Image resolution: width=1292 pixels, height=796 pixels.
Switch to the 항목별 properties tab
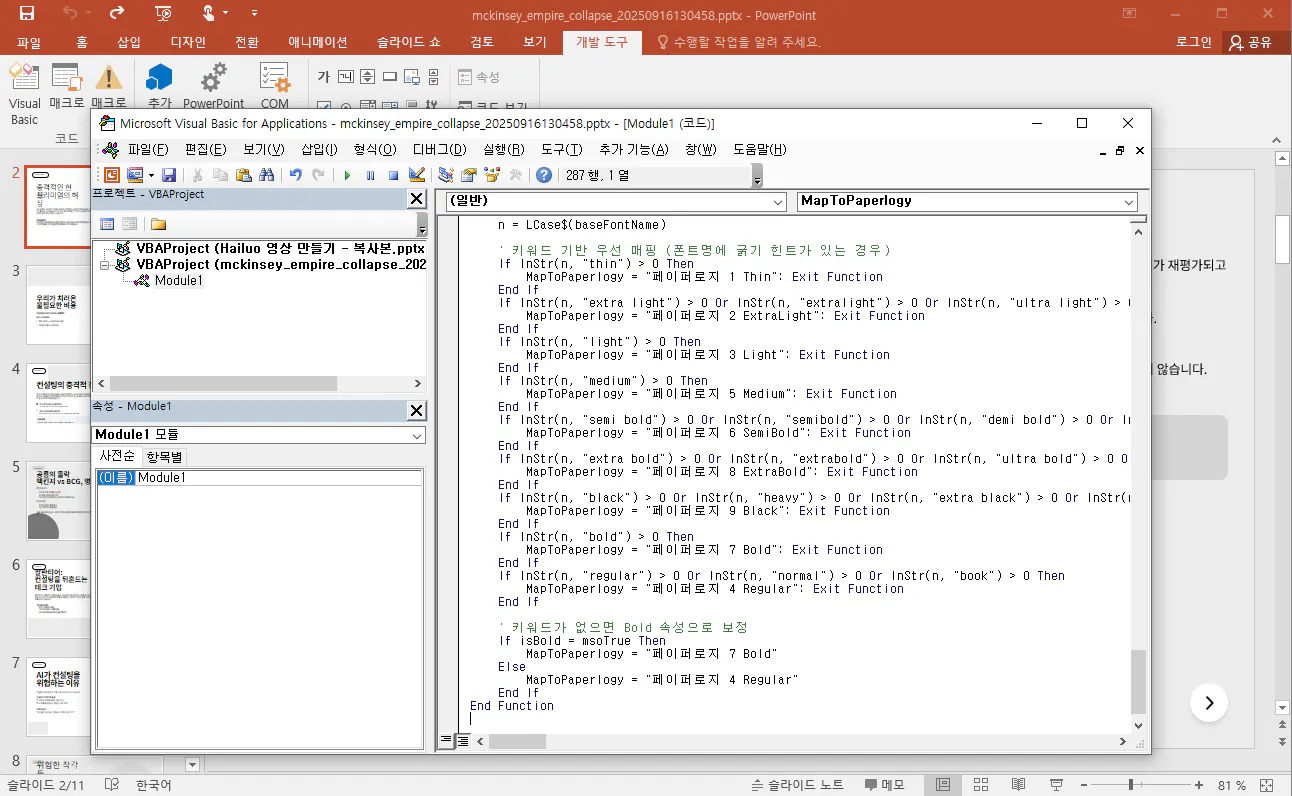click(x=165, y=456)
